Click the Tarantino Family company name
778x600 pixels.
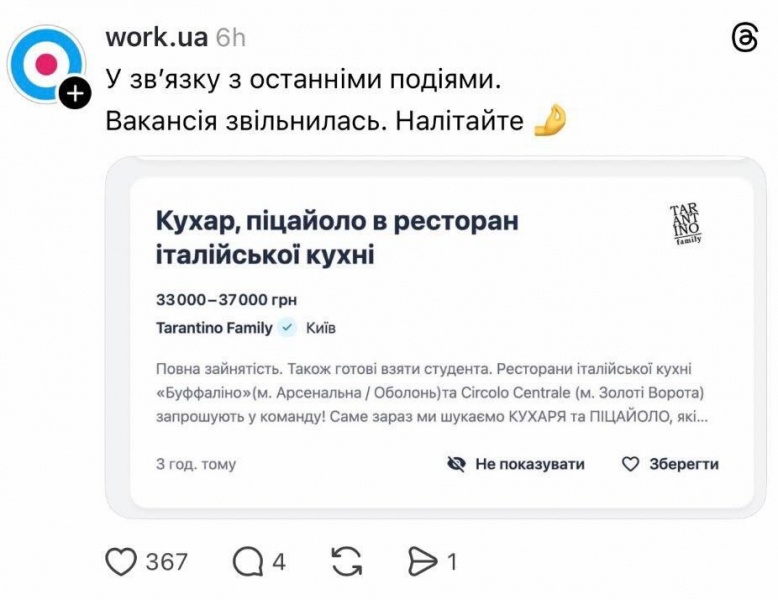coord(214,328)
